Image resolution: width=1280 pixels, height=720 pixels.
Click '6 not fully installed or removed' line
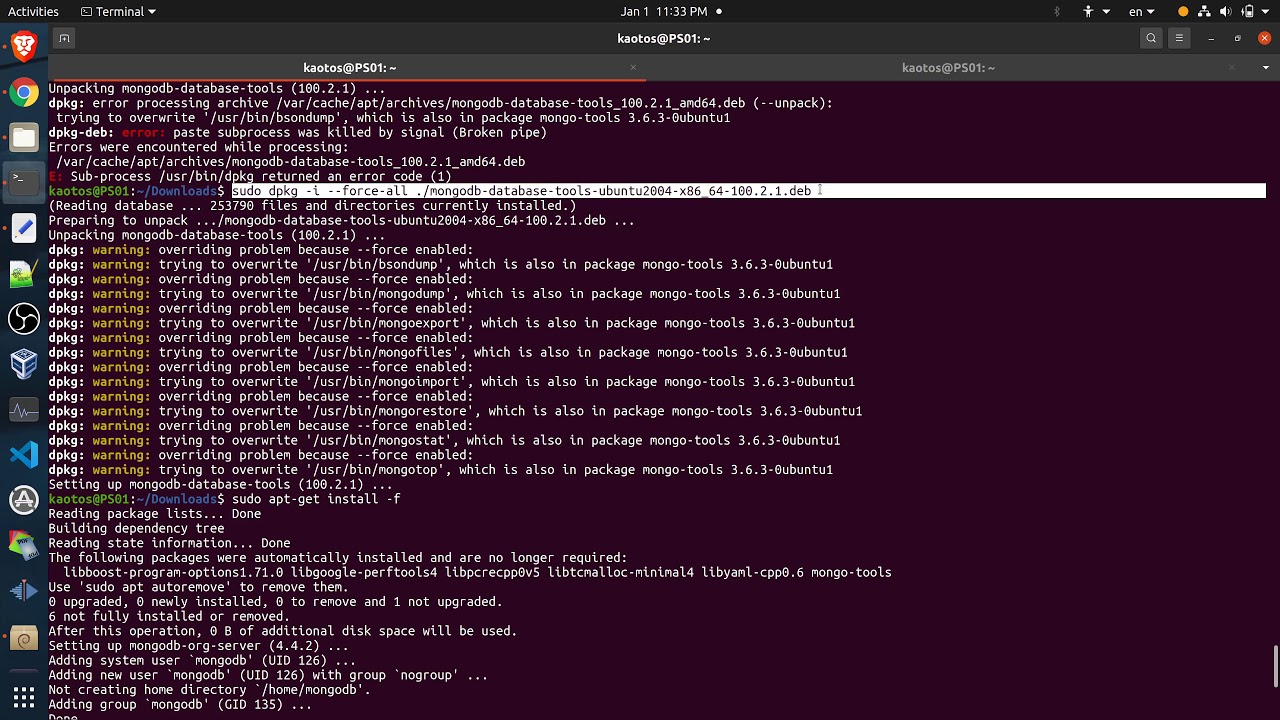(169, 617)
